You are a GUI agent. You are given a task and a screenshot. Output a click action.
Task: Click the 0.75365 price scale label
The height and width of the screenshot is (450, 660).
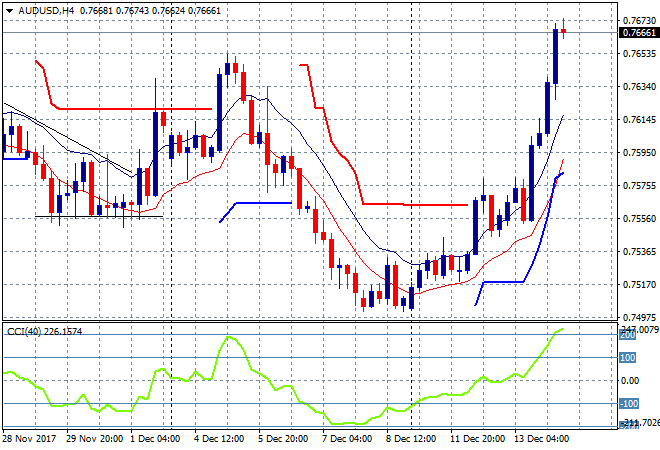(639, 251)
